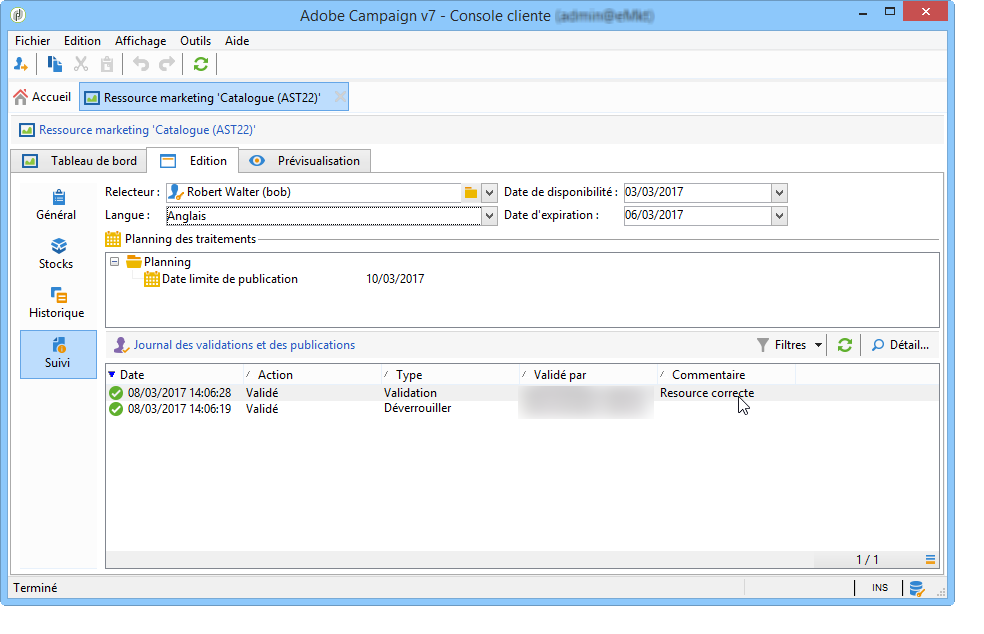984x634 pixels.
Task: Click the Ressource marketing 'Catalogue (AST22)' breadcrumb link
Action: click(x=147, y=130)
